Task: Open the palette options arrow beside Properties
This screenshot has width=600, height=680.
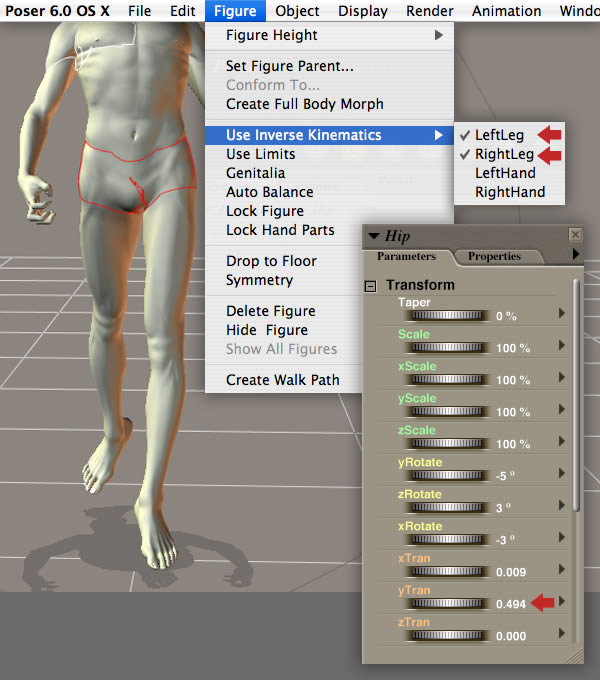Action: (576, 254)
